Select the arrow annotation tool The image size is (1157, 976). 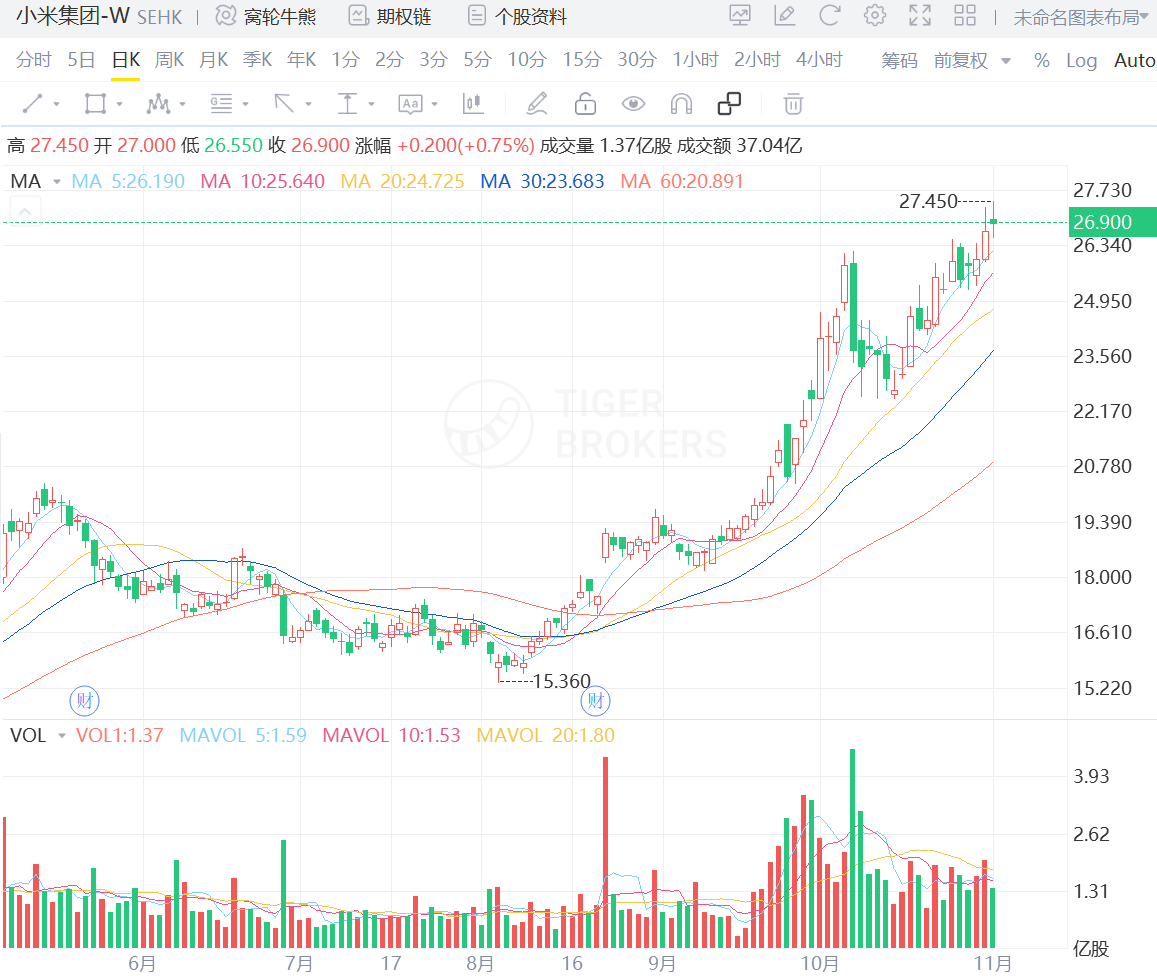coord(282,103)
